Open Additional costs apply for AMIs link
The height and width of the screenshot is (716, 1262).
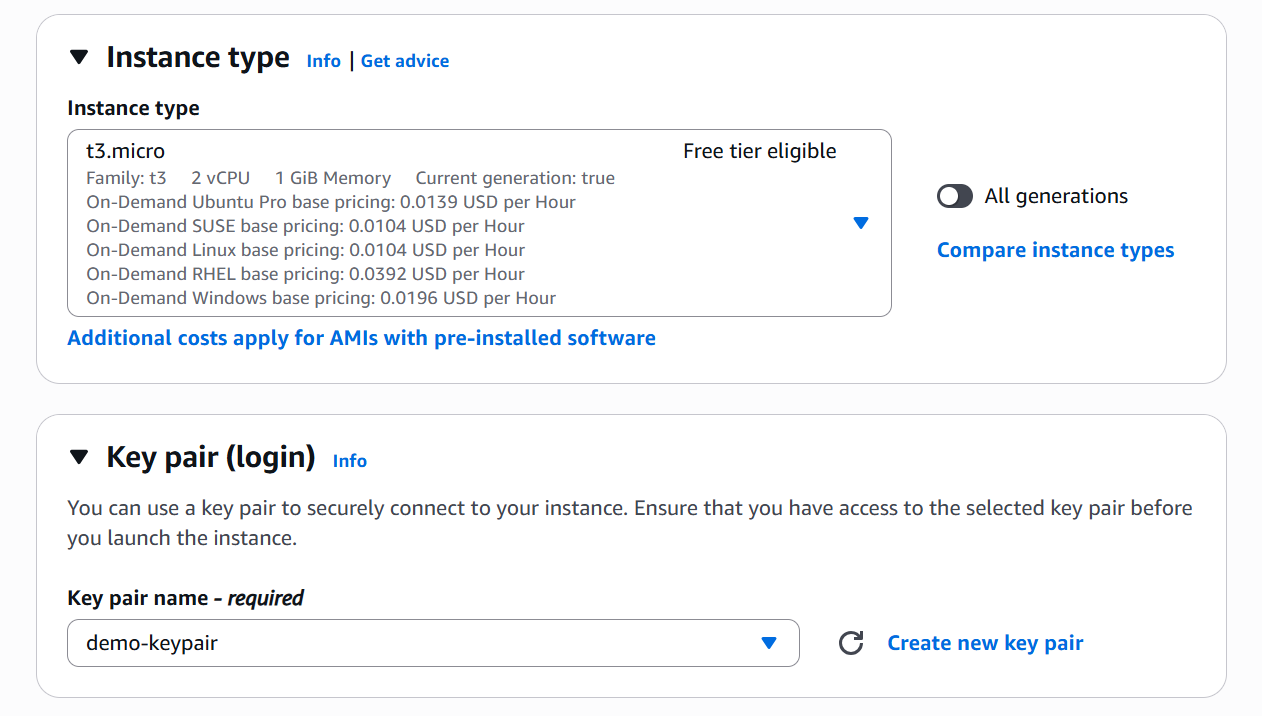pyautogui.click(x=361, y=338)
